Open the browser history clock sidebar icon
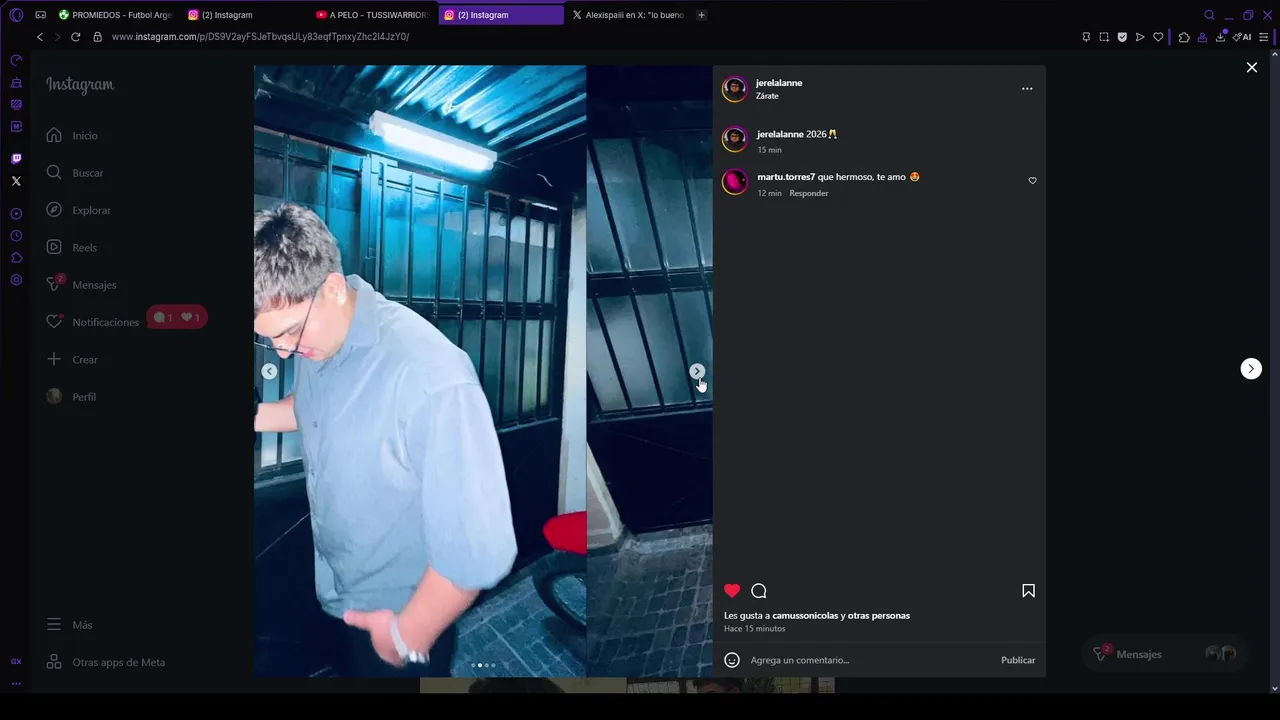Screen dimensions: 1280x720 [16, 236]
